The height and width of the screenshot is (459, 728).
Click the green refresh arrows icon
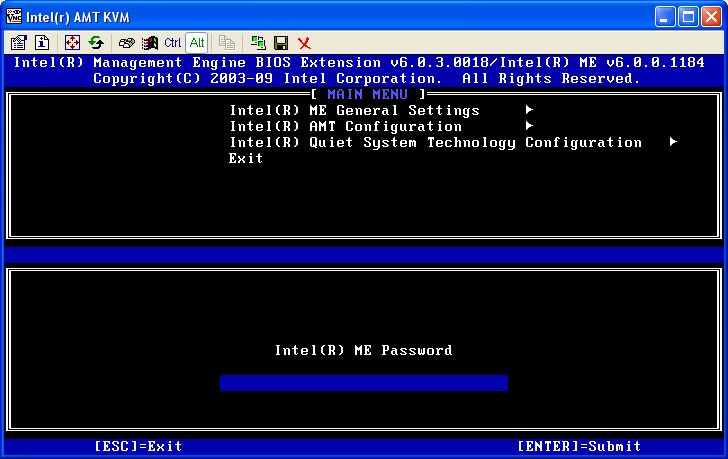point(96,42)
